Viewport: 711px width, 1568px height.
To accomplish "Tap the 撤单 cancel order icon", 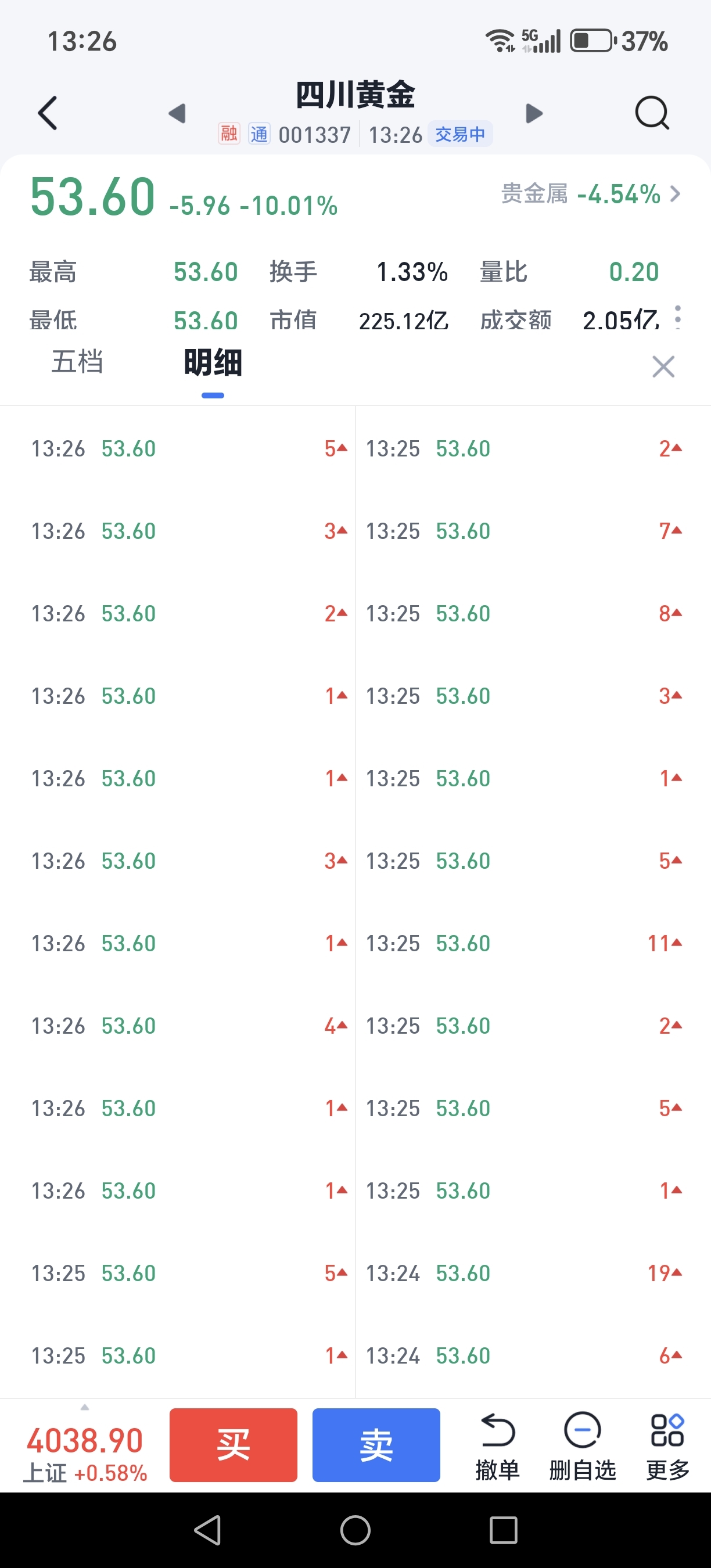I will pos(497,1444).
